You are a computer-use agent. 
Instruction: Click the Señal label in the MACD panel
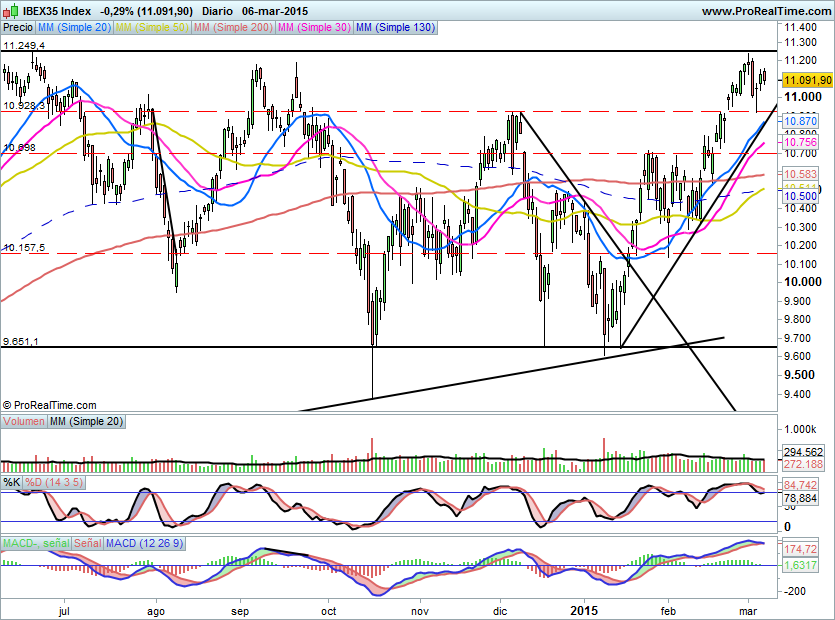[85, 541]
